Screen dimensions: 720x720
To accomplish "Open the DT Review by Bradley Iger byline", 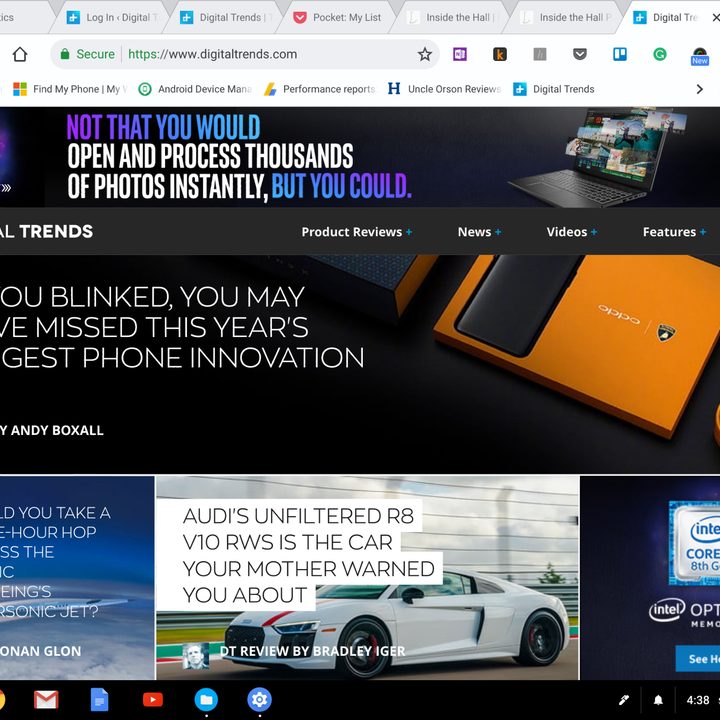I will [312, 651].
